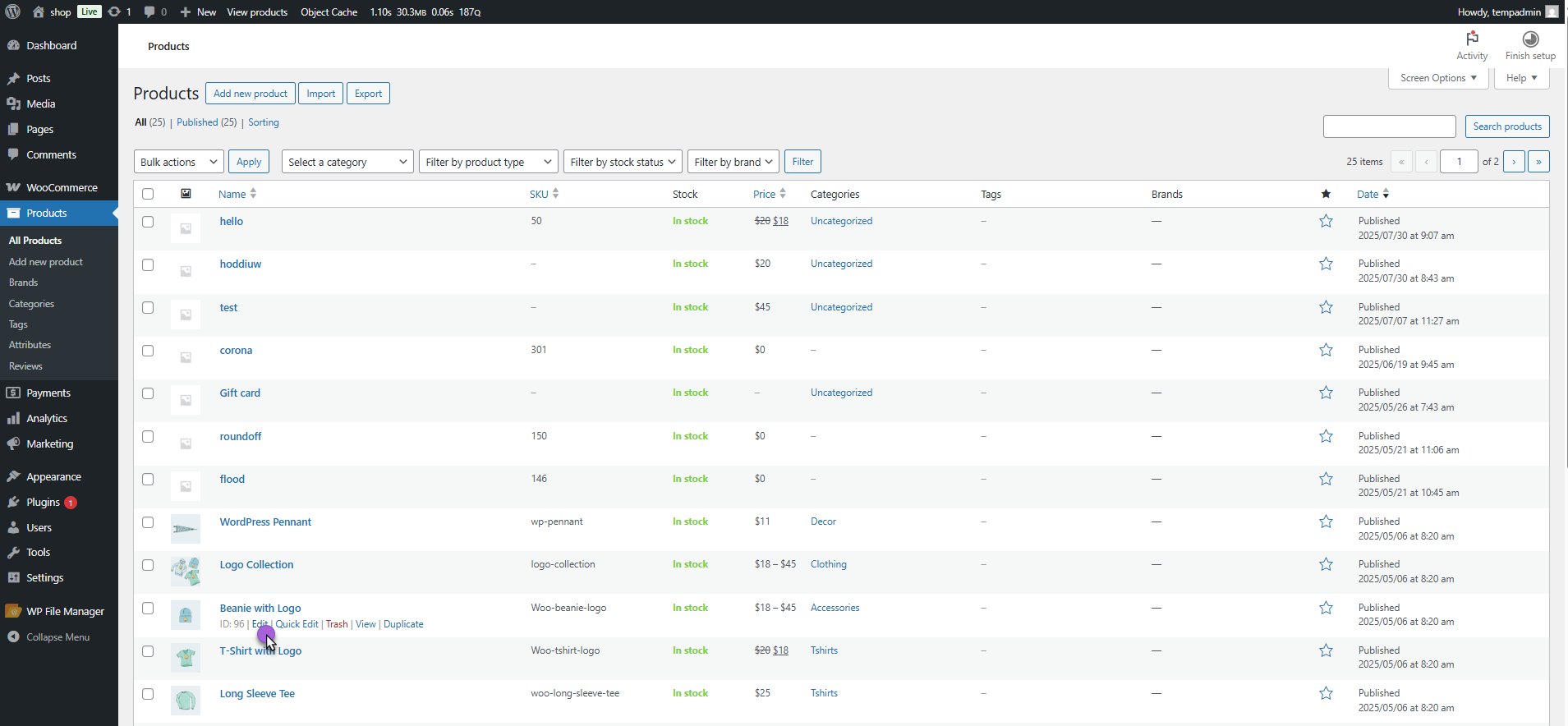1568x726 pixels.
Task: Open the Categories submenu item
Action: (x=31, y=304)
